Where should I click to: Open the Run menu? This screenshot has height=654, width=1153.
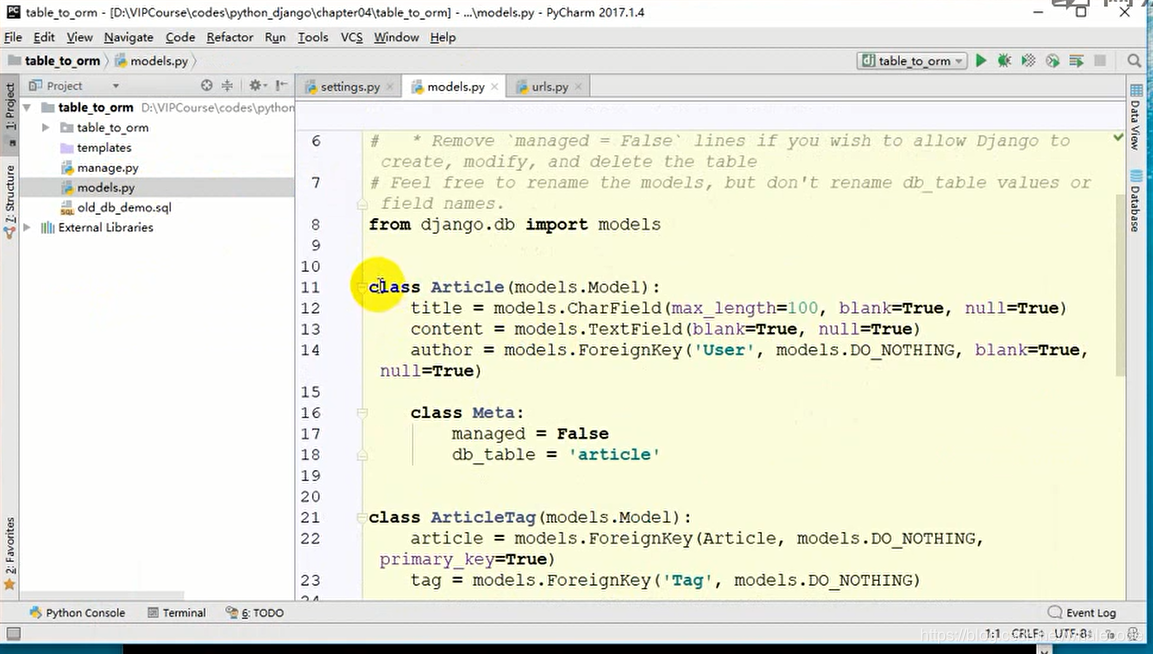point(275,37)
